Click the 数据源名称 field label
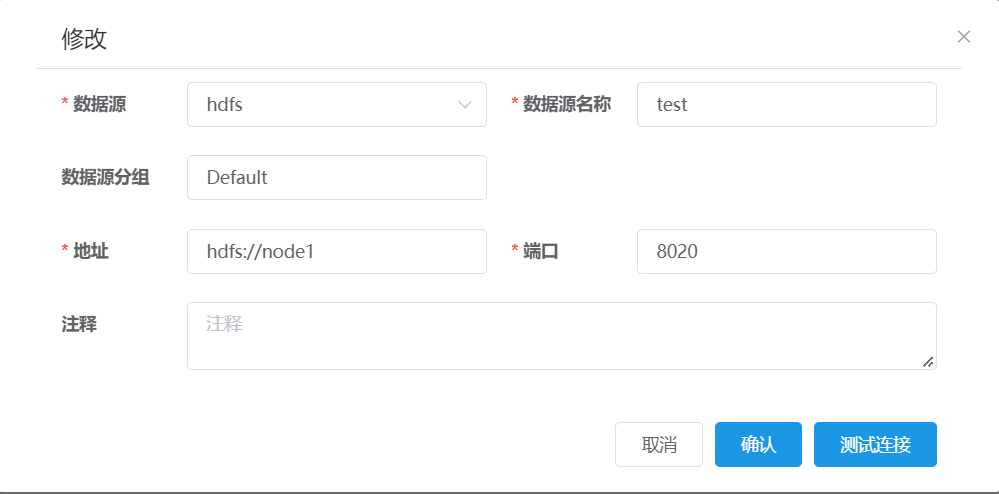999x494 pixels. [567, 104]
